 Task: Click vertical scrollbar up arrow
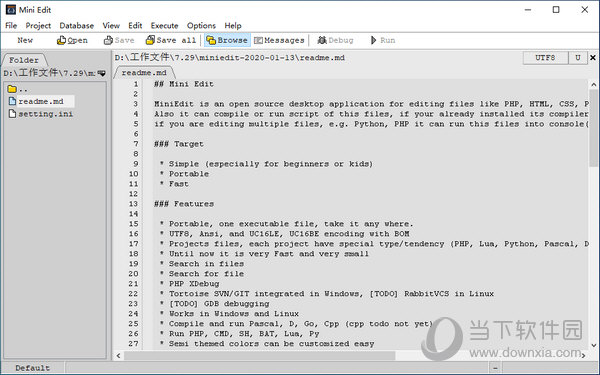click(x=593, y=85)
